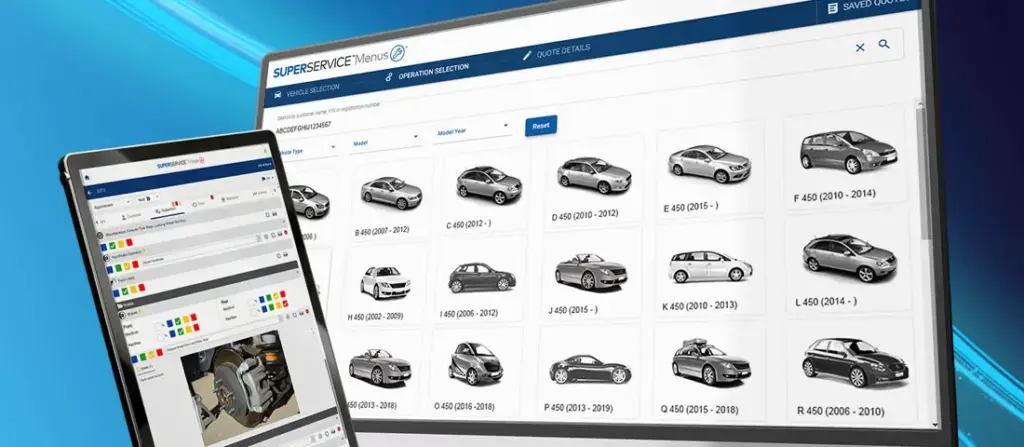Viewport: 1024px width, 447px height.
Task: Click the pencil icon beside Quote Details
Action: (x=527, y=55)
